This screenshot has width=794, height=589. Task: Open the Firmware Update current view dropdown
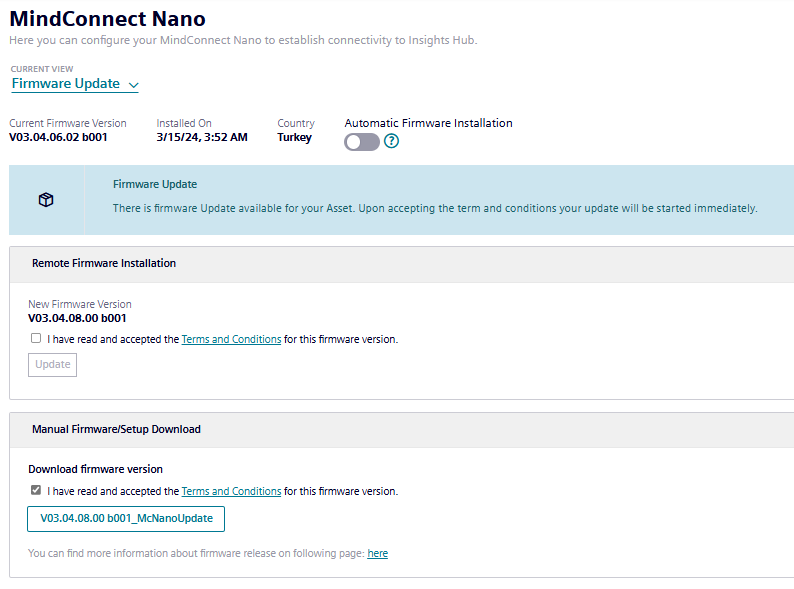coord(75,84)
